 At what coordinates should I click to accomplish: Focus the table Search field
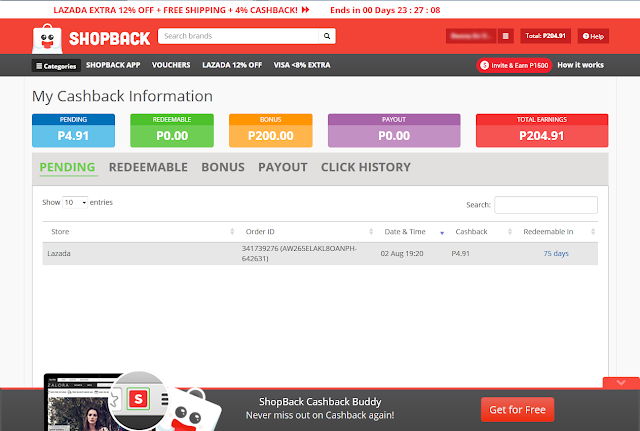point(546,205)
